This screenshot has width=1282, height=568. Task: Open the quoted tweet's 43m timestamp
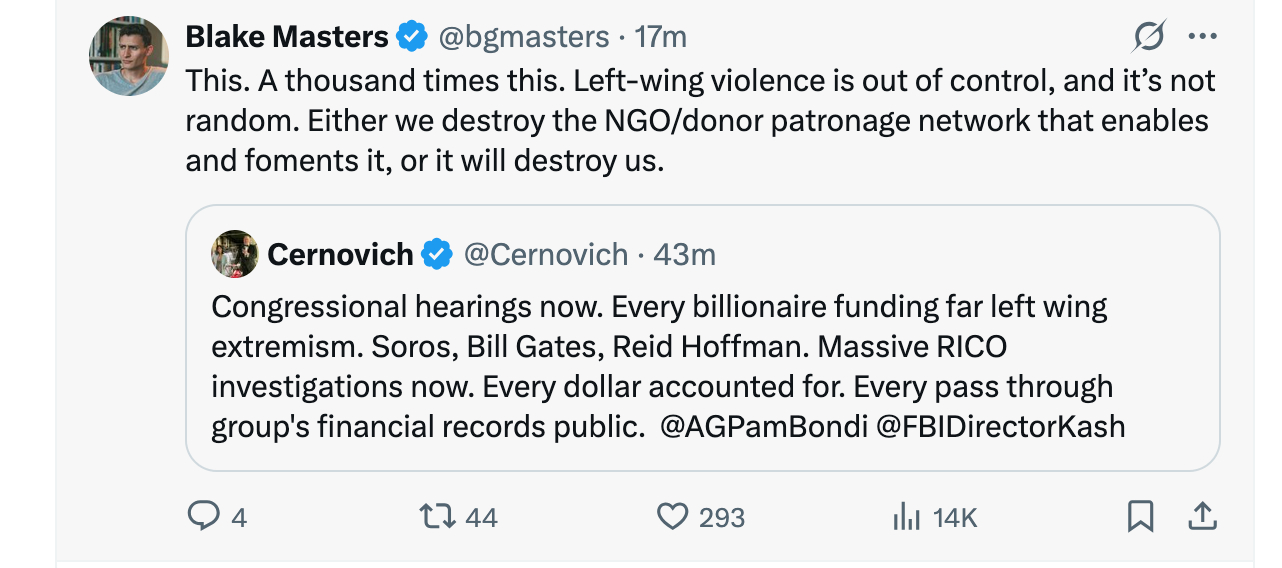click(x=684, y=255)
